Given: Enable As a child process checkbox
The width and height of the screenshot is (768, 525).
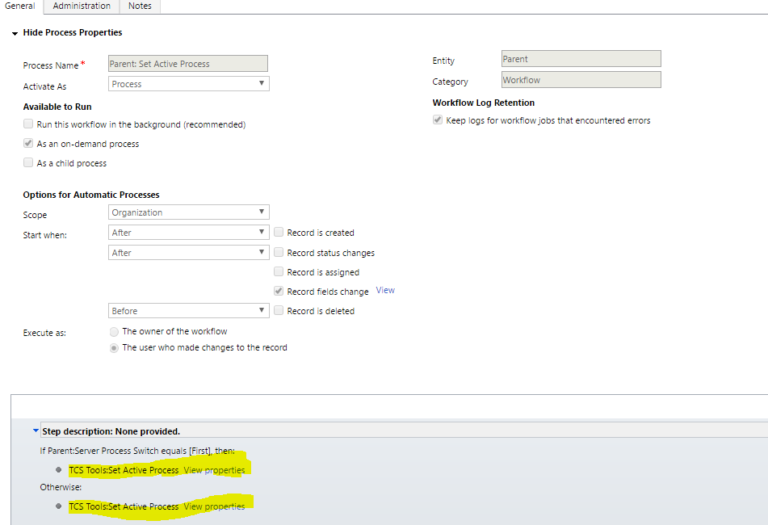Looking at the screenshot, I should (28, 163).
